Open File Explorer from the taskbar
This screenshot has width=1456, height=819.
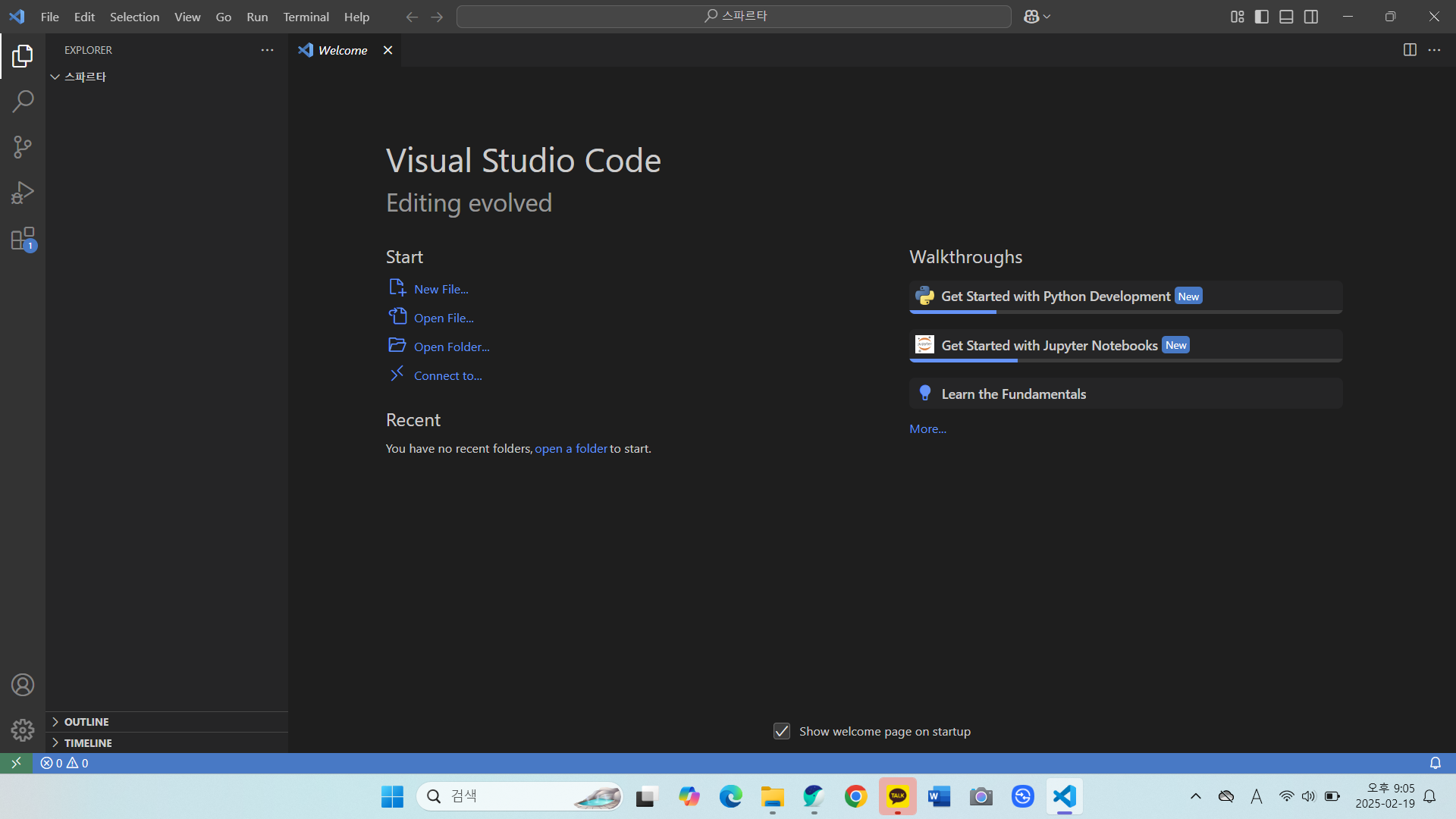[x=772, y=796]
